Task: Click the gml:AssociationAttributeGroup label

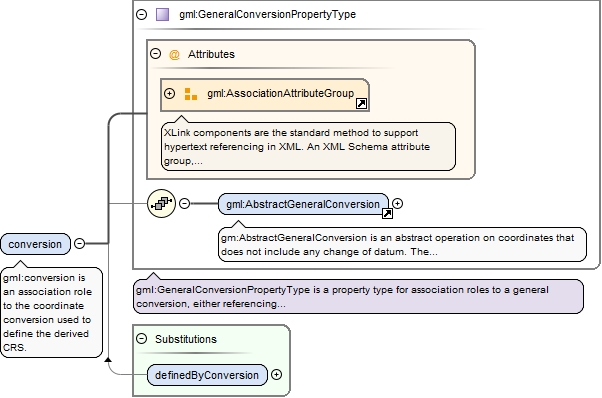Action: click(281, 93)
